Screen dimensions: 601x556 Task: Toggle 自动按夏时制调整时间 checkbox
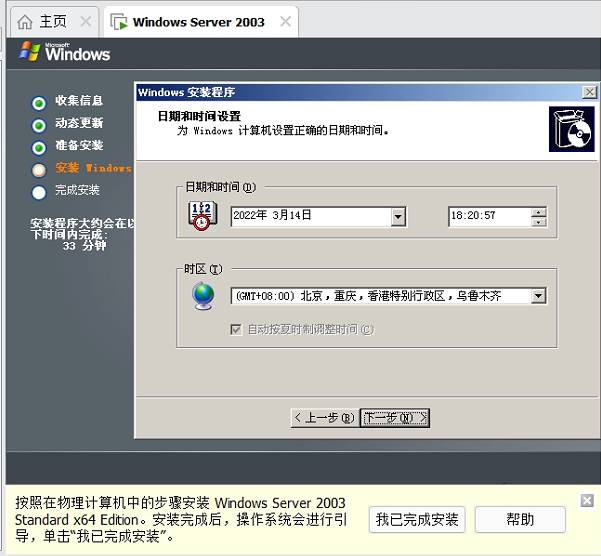236,330
